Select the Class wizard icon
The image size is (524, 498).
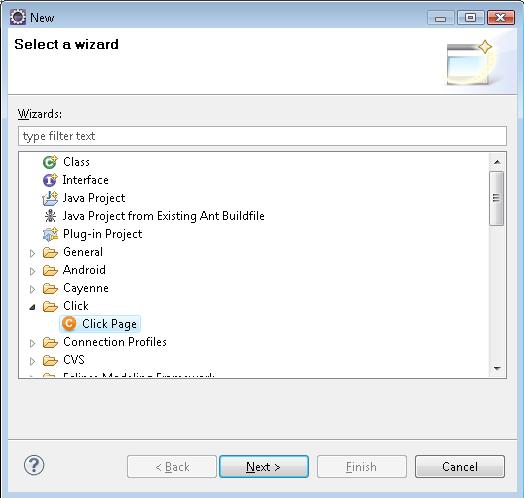50,162
